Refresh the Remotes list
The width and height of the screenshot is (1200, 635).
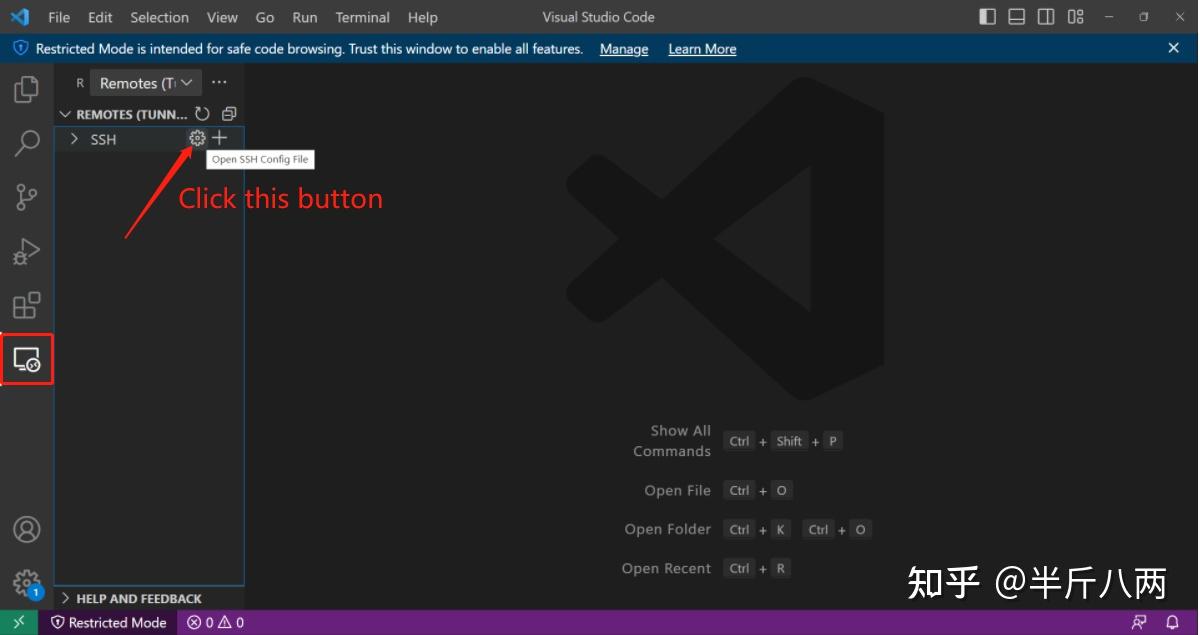[x=203, y=114]
